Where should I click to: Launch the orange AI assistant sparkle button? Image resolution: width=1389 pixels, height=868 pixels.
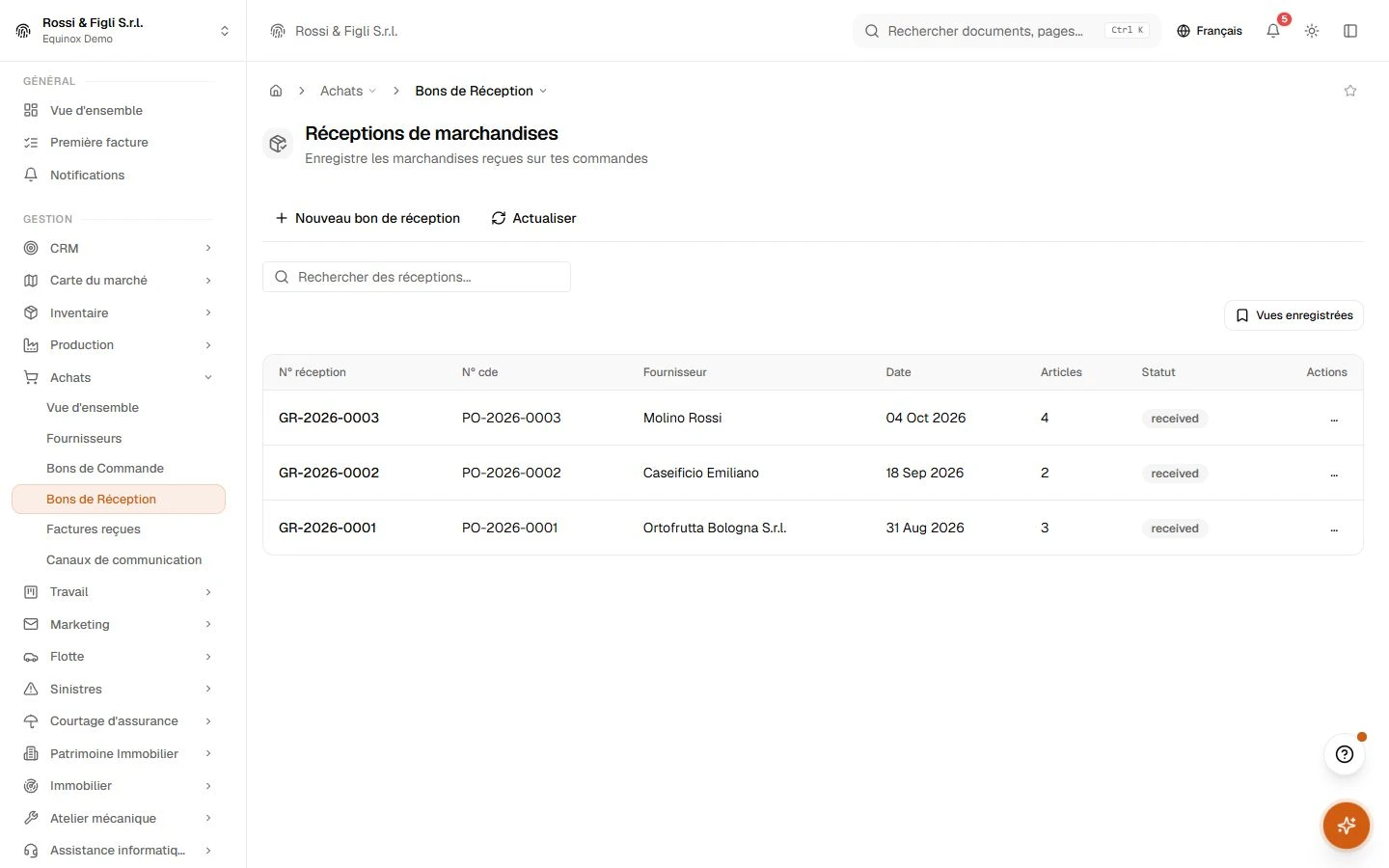pyautogui.click(x=1347, y=826)
